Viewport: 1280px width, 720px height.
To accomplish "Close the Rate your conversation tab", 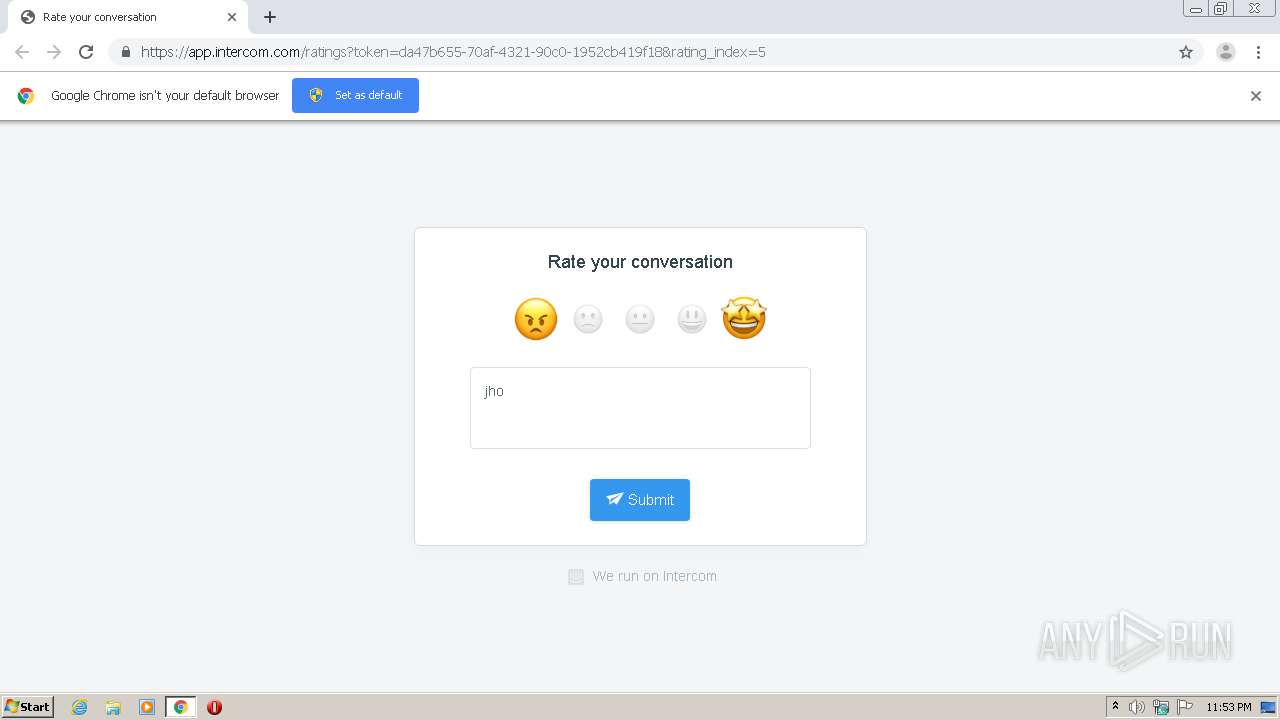I will click(232, 17).
